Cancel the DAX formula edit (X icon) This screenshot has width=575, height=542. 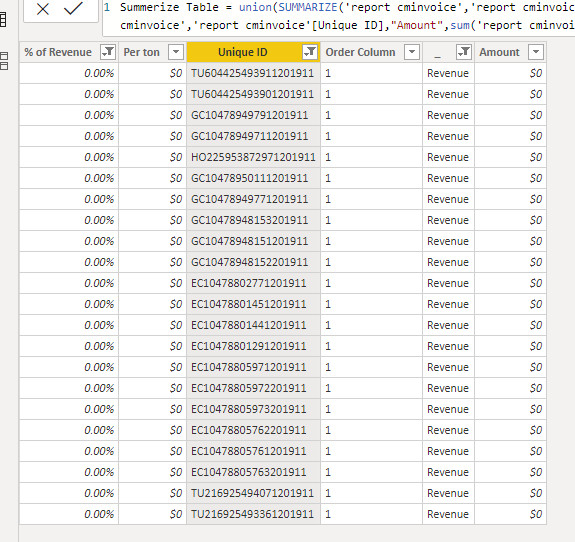[x=43, y=9]
